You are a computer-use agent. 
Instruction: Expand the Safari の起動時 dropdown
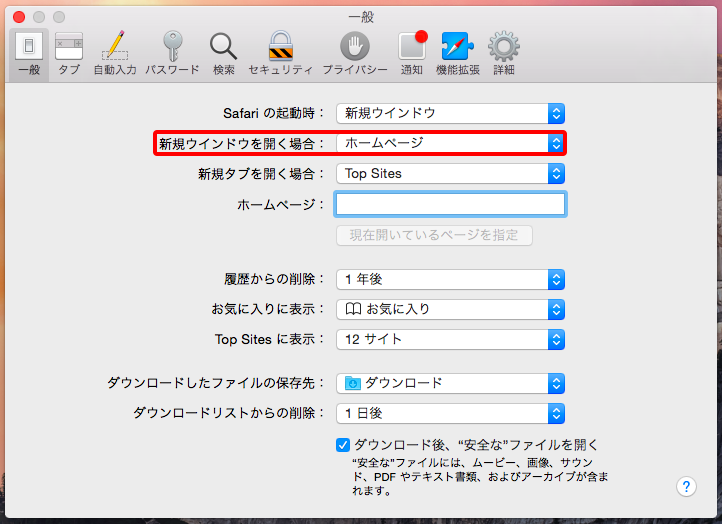coord(450,113)
